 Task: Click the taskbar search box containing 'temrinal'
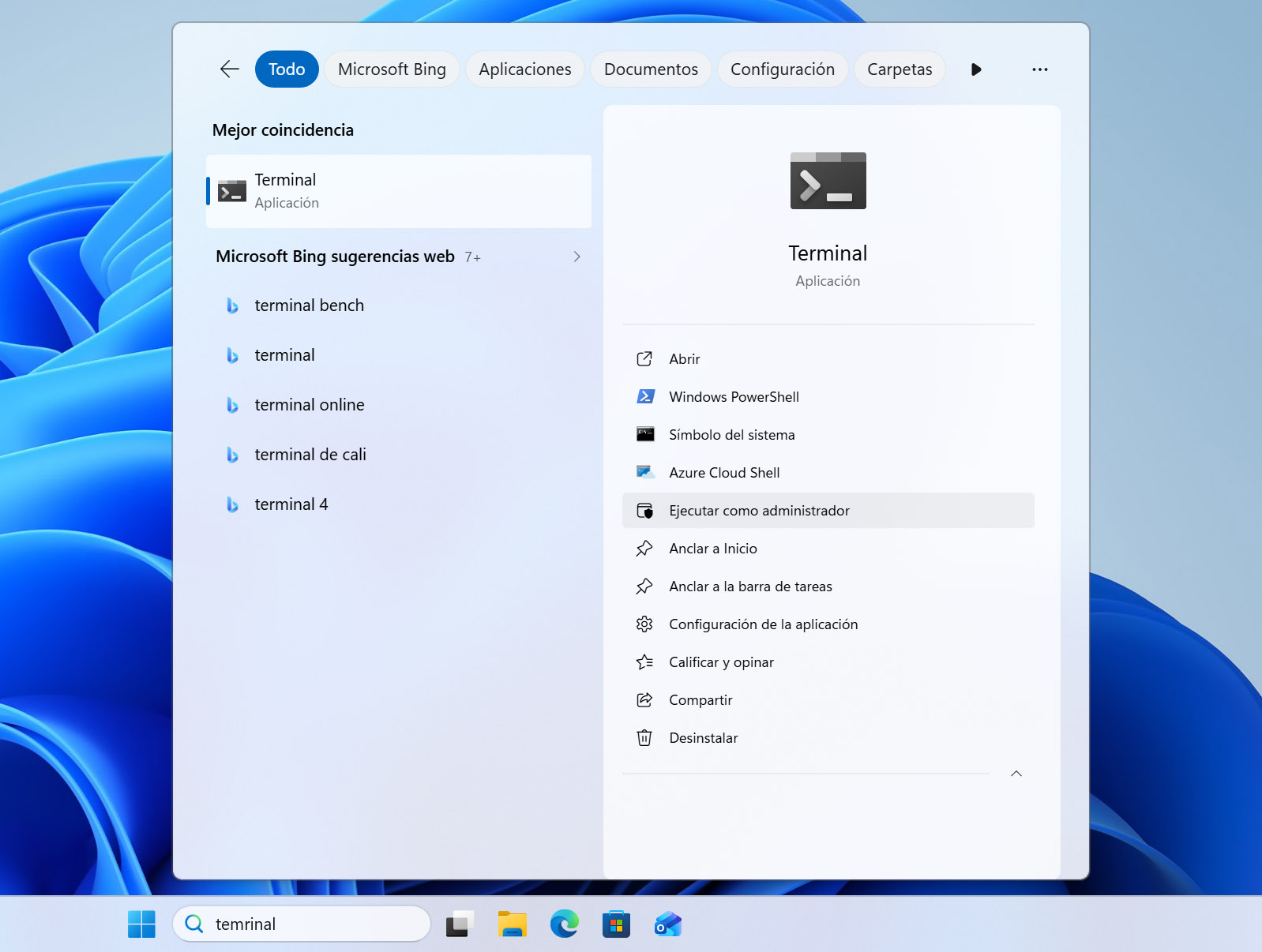[x=302, y=924]
